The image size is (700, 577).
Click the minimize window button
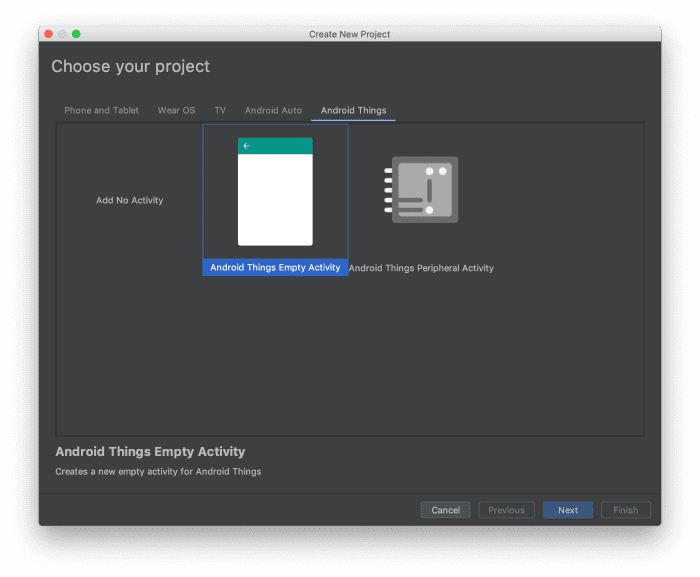[x=62, y=34]
